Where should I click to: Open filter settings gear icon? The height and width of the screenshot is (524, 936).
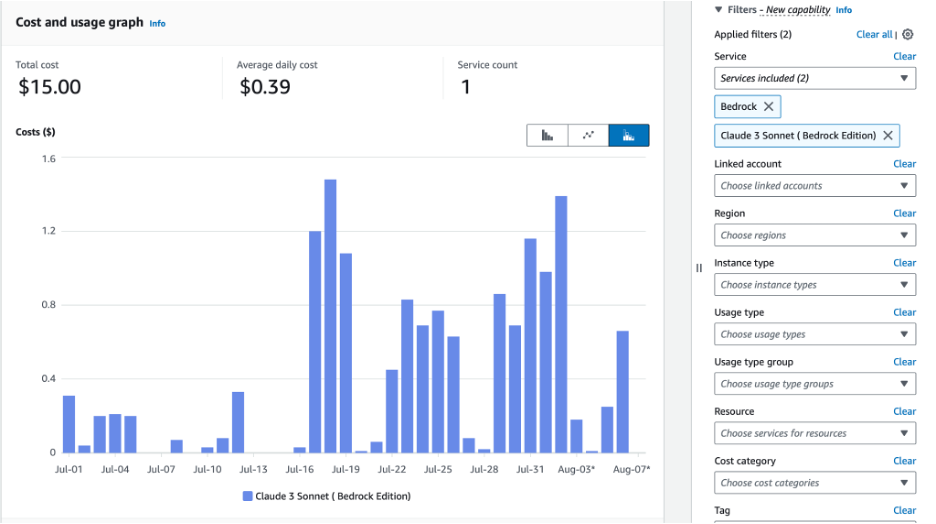tap(907, 34)
